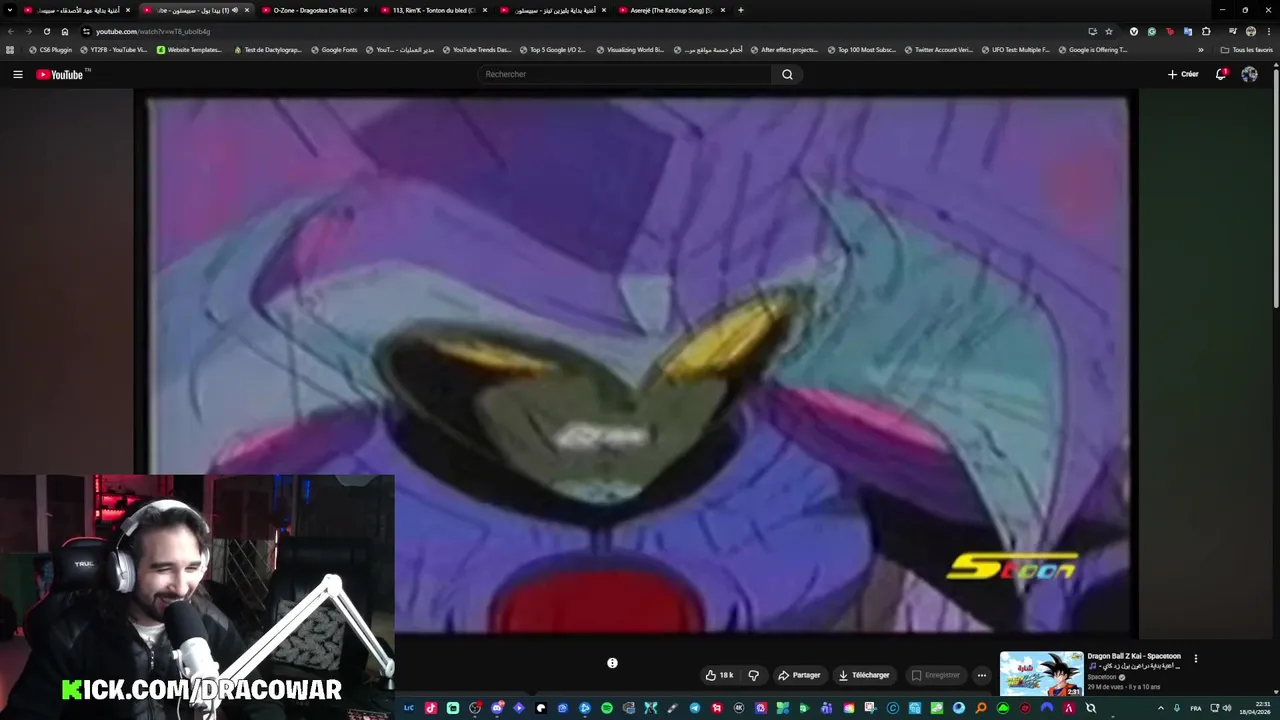Bookmark this page with the star
The height and width of the screenshot is (720, 1280).
pyautogui.click(x=1109, y=31)
